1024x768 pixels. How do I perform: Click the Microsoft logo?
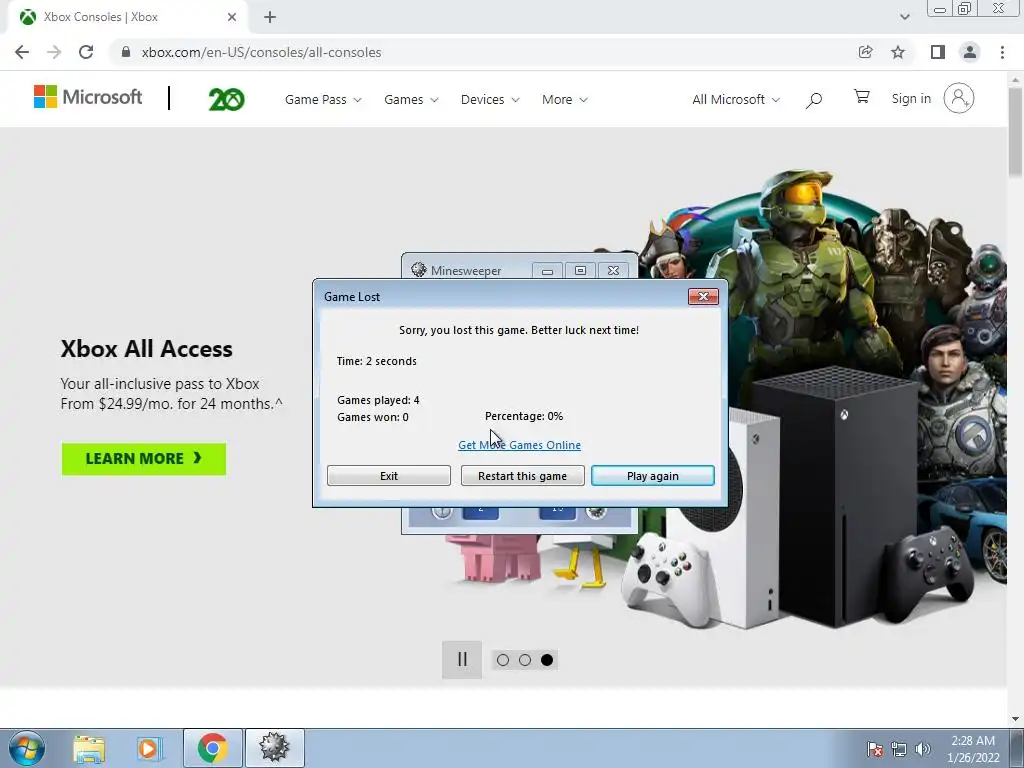88,97
